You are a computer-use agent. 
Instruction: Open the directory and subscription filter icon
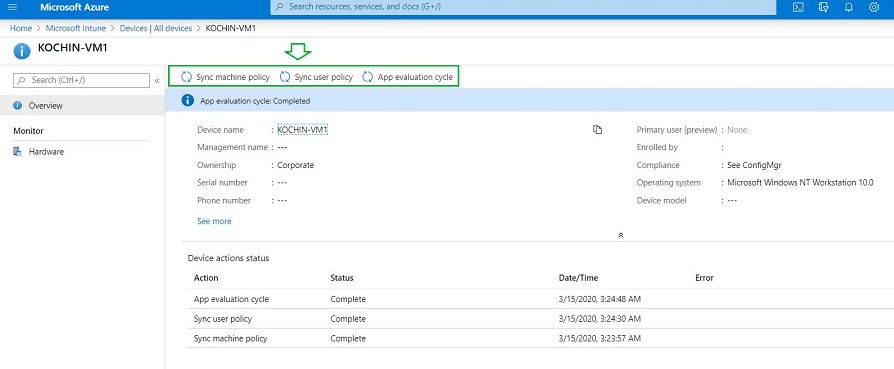(823, 7)
